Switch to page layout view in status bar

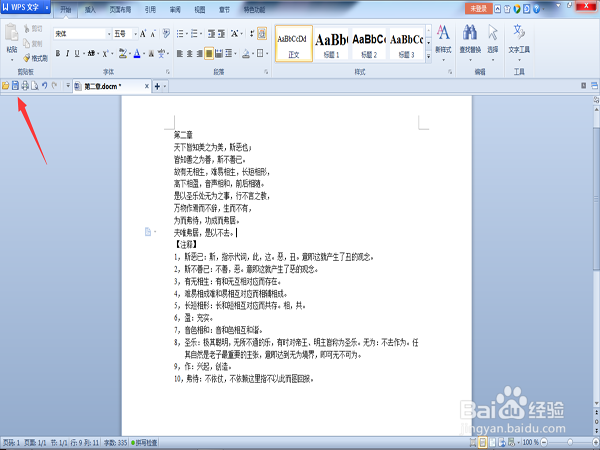pyautogui.click(x=483, y=443)
